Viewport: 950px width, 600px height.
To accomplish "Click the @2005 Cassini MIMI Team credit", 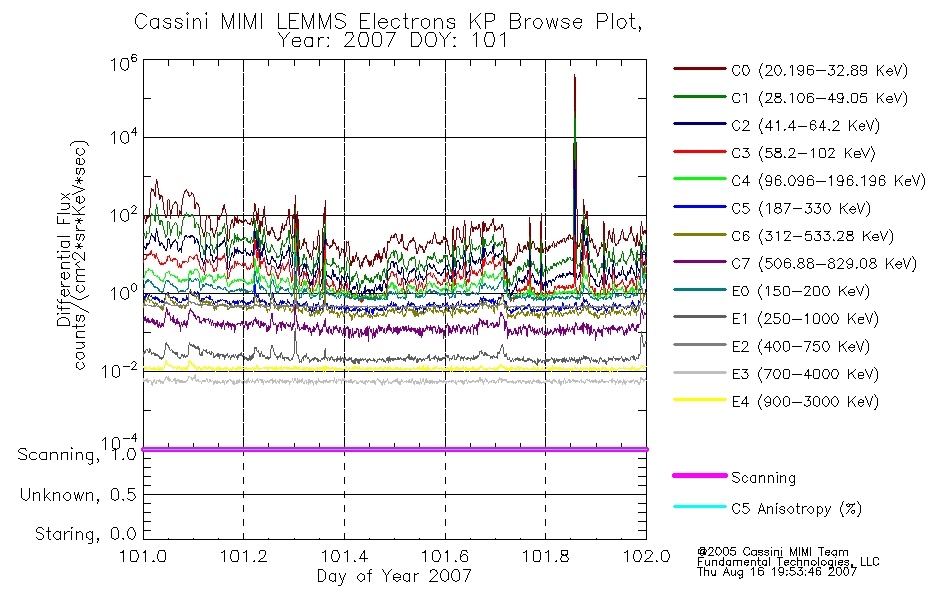I will point(772,552).
